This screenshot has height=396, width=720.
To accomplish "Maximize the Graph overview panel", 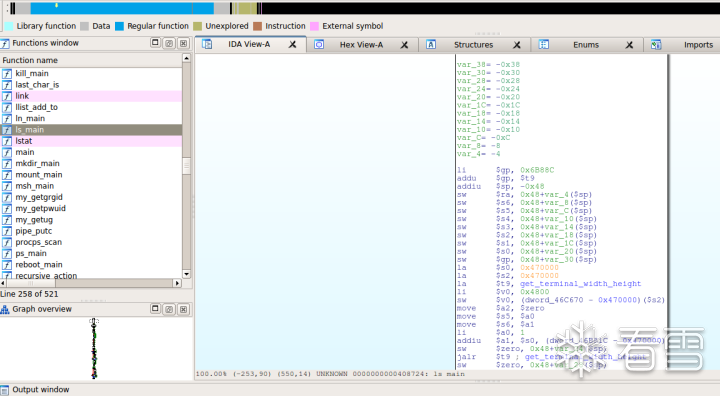I will coord(155,309).
